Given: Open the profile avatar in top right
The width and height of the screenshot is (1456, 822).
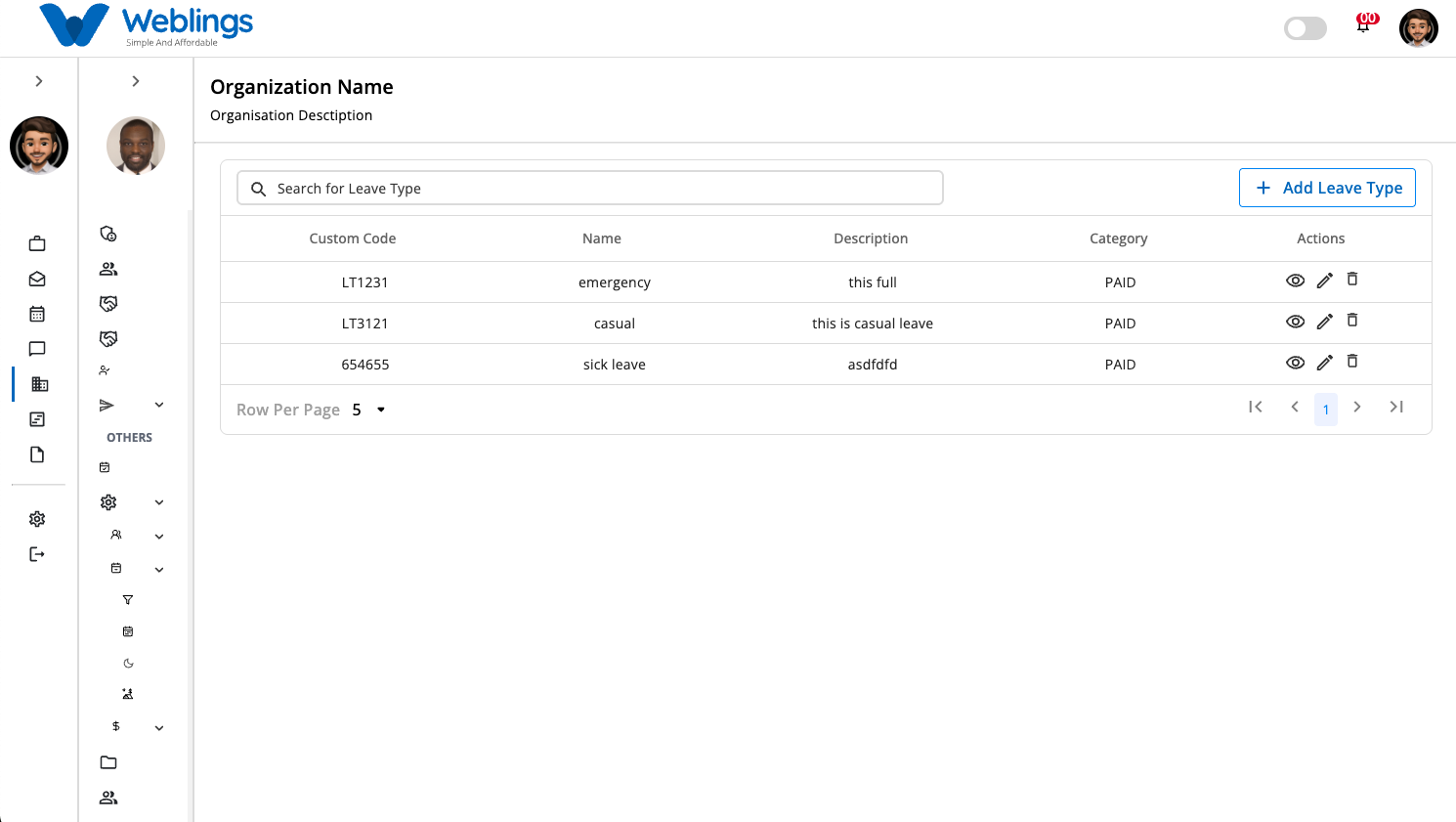Looking at the screenshot, I should coord(1419,28).
